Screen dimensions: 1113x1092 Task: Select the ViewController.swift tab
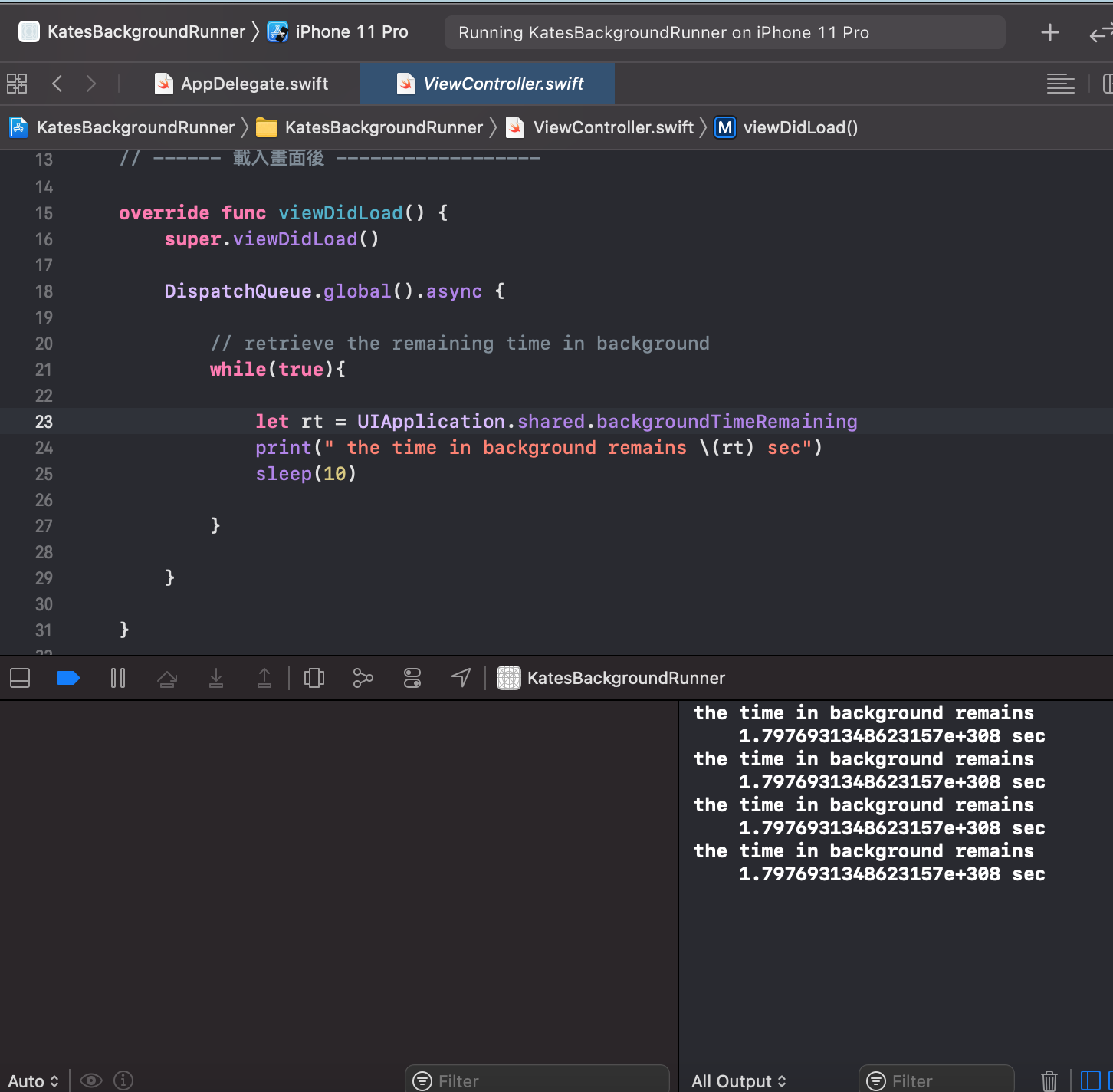click(503, 84)
